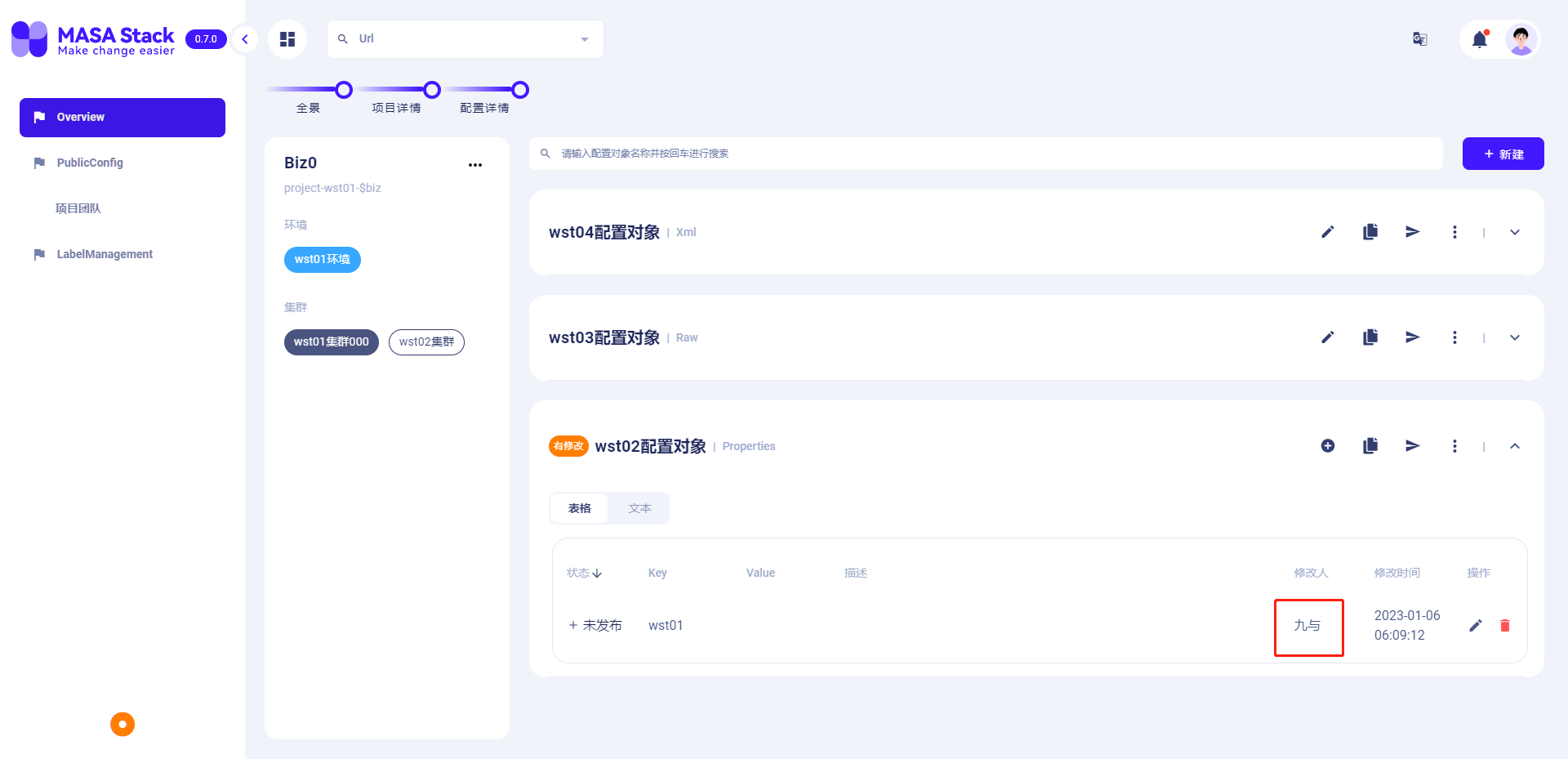Switch to the 文本 tab
The width and height of the screenshot is (1568, 759).
tap(639, 508)
